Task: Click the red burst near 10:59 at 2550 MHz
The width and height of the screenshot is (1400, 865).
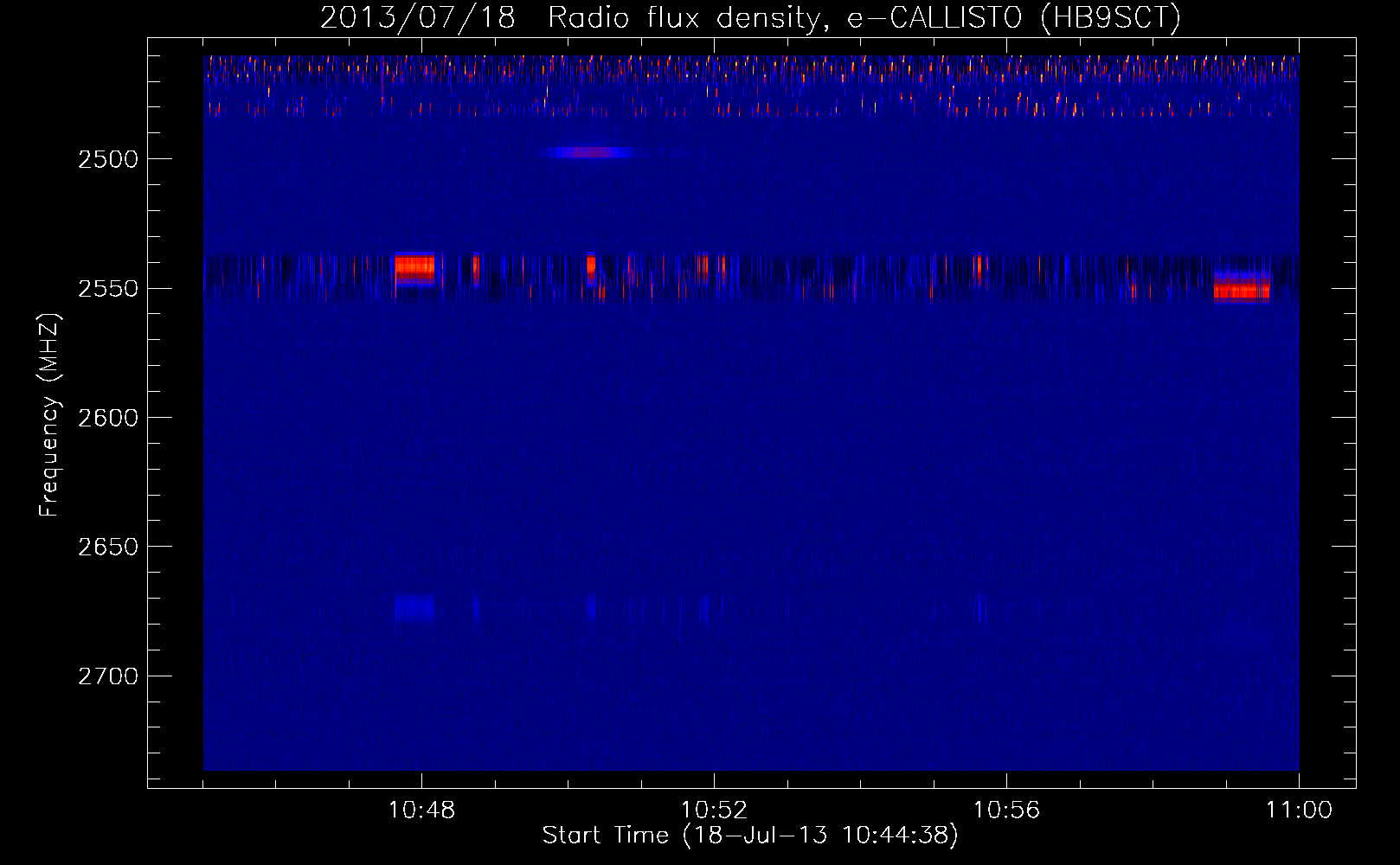Action: pos(1242,289)
